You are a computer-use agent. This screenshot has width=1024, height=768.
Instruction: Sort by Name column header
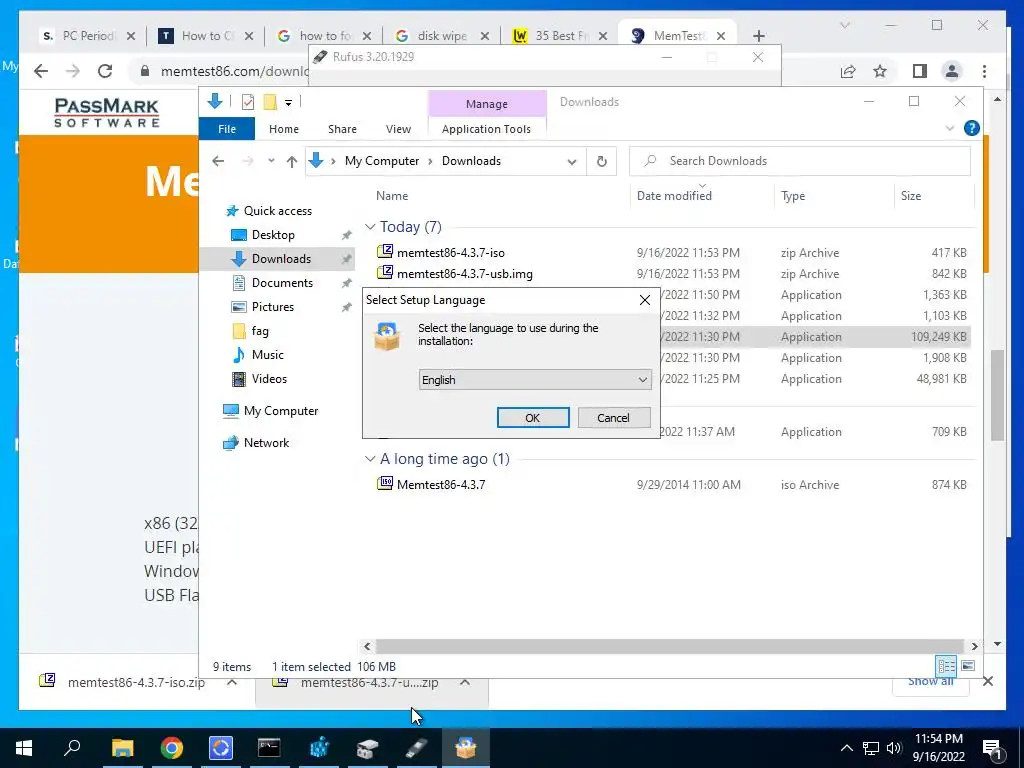click(392, 196)
